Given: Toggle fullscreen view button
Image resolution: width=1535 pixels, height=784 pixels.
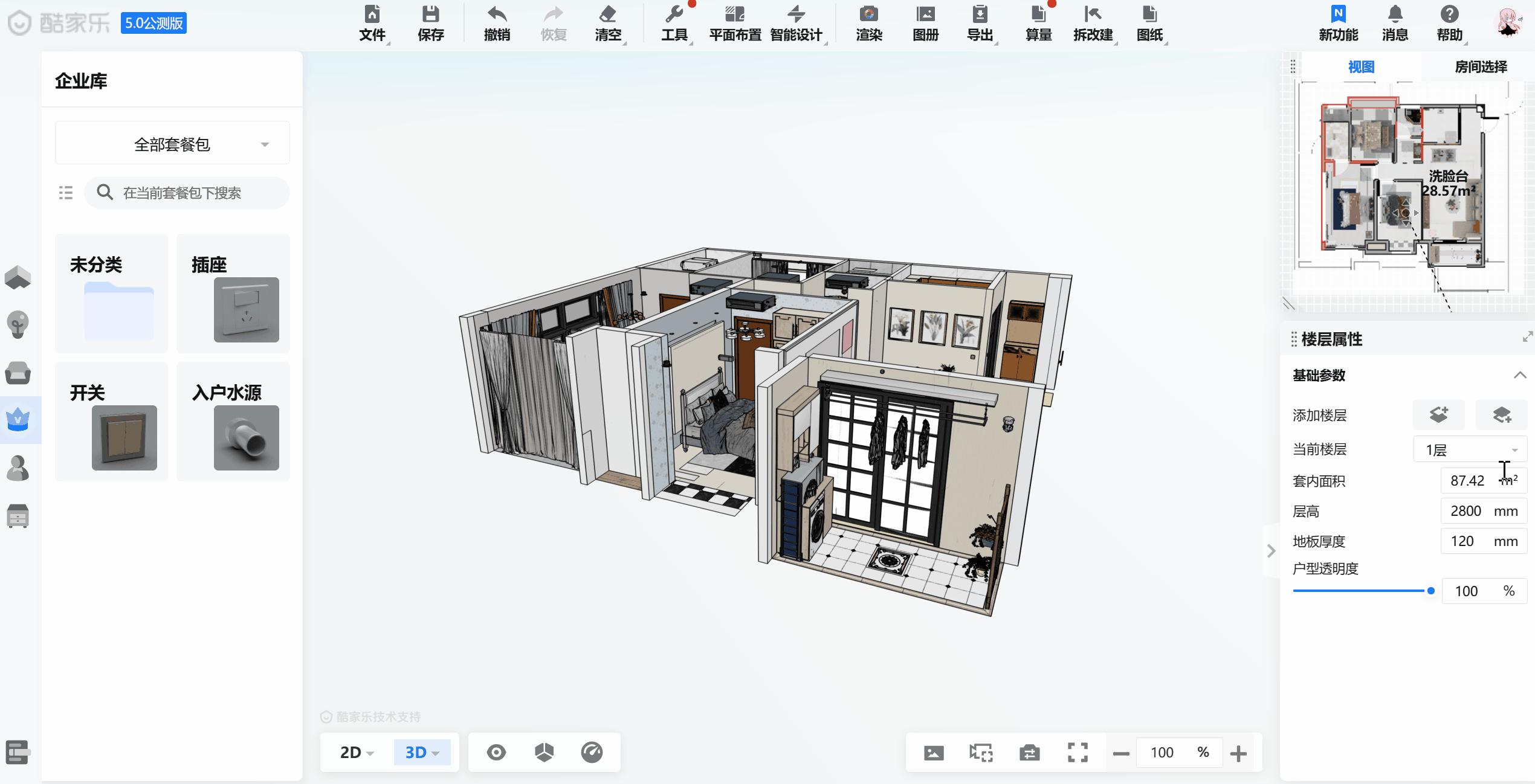Looking at the screenshot, I should tap(1078, 753).
